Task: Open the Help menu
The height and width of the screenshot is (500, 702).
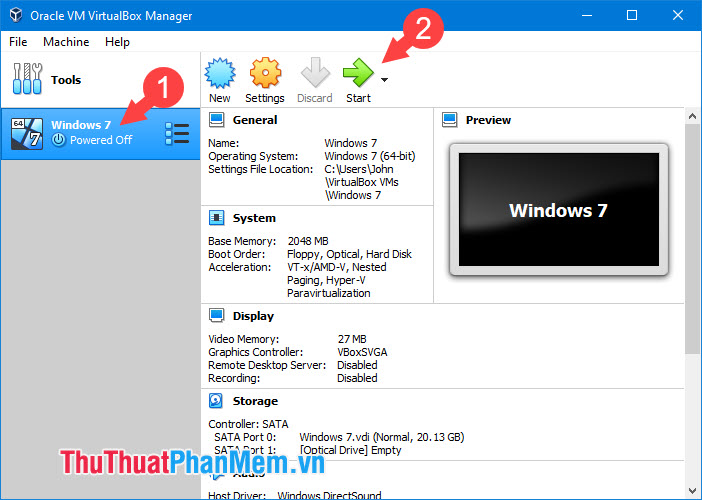Action: point(117,42)
